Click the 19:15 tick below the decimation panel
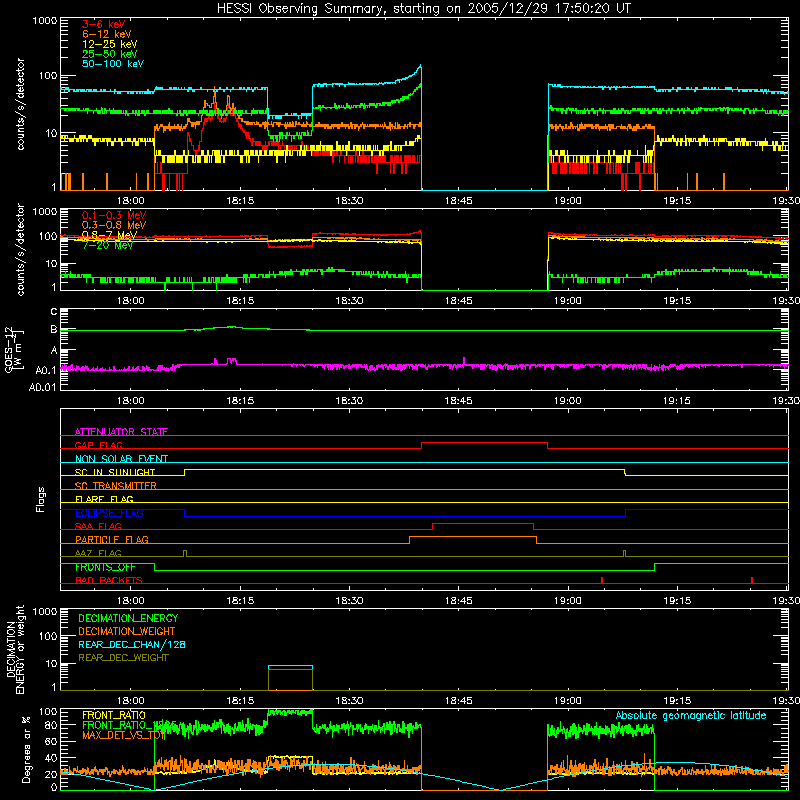The height and width of the screenshot is (800, 800). (x=677, y=701)
